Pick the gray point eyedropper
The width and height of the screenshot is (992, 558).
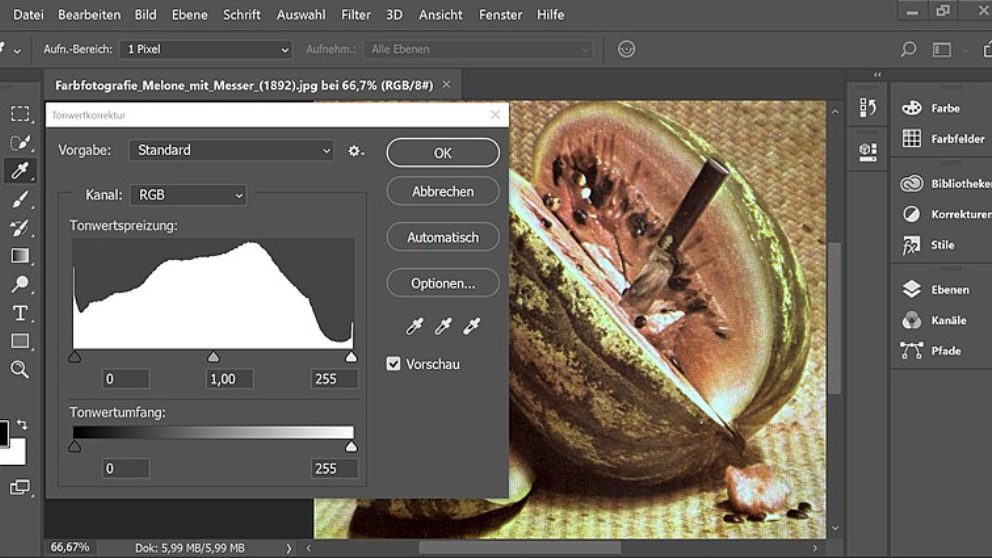coord(443,326)
